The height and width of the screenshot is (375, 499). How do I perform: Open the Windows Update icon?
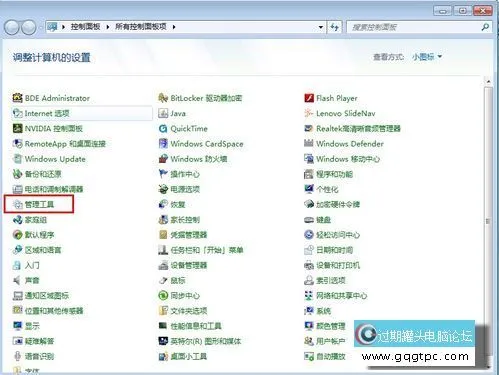(x=17, y=159)
